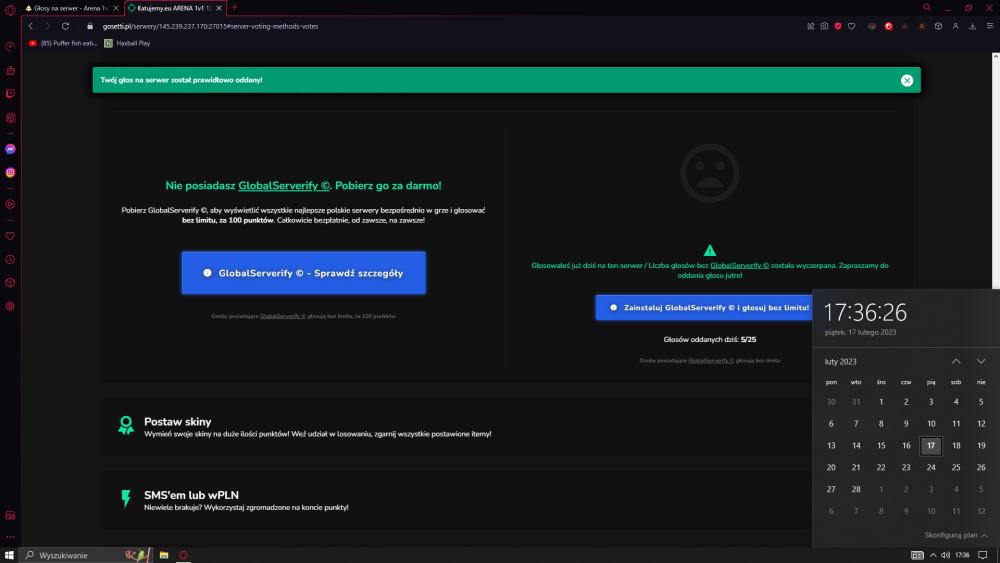Dismiss the green vote success banner

[907, 80]
